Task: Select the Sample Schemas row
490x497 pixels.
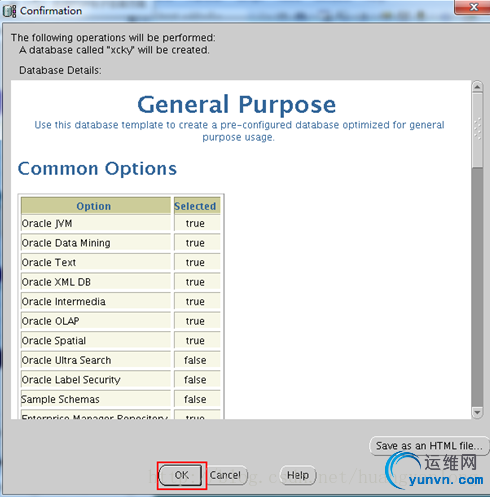Action: point(121,399)
